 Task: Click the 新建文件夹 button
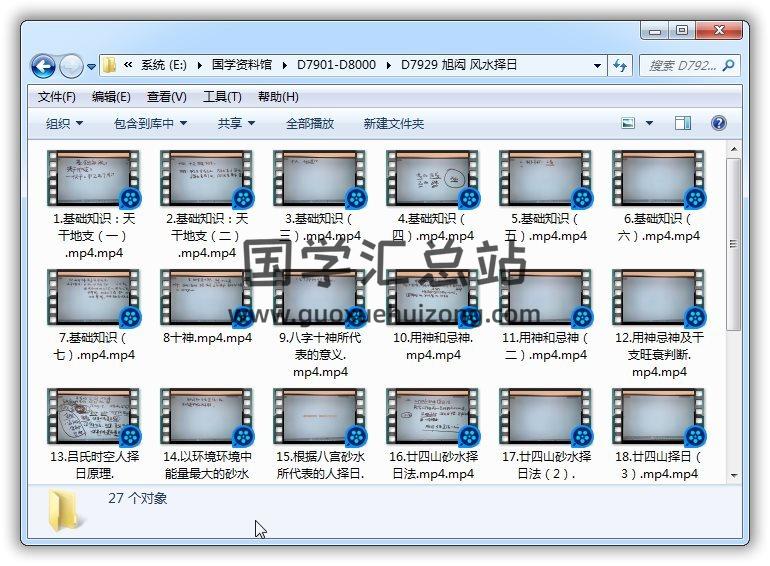[393, 123]
